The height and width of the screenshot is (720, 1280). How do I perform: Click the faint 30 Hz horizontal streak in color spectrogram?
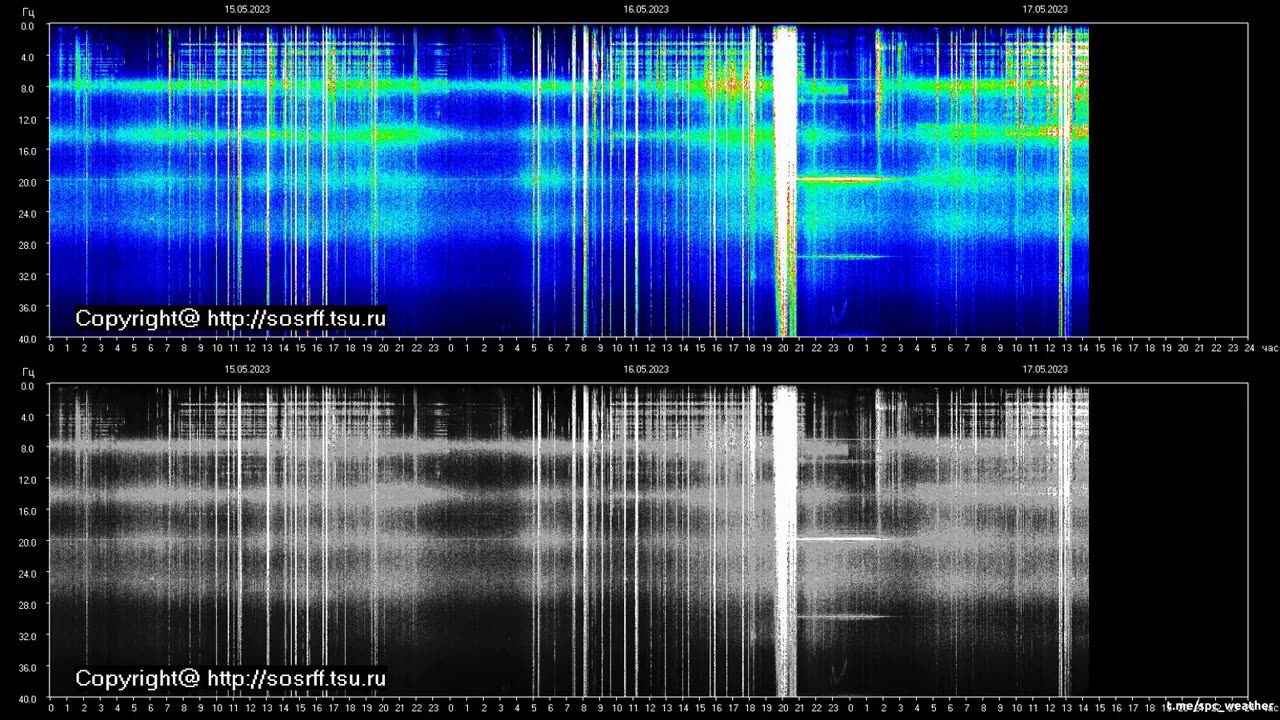point(843,257)
